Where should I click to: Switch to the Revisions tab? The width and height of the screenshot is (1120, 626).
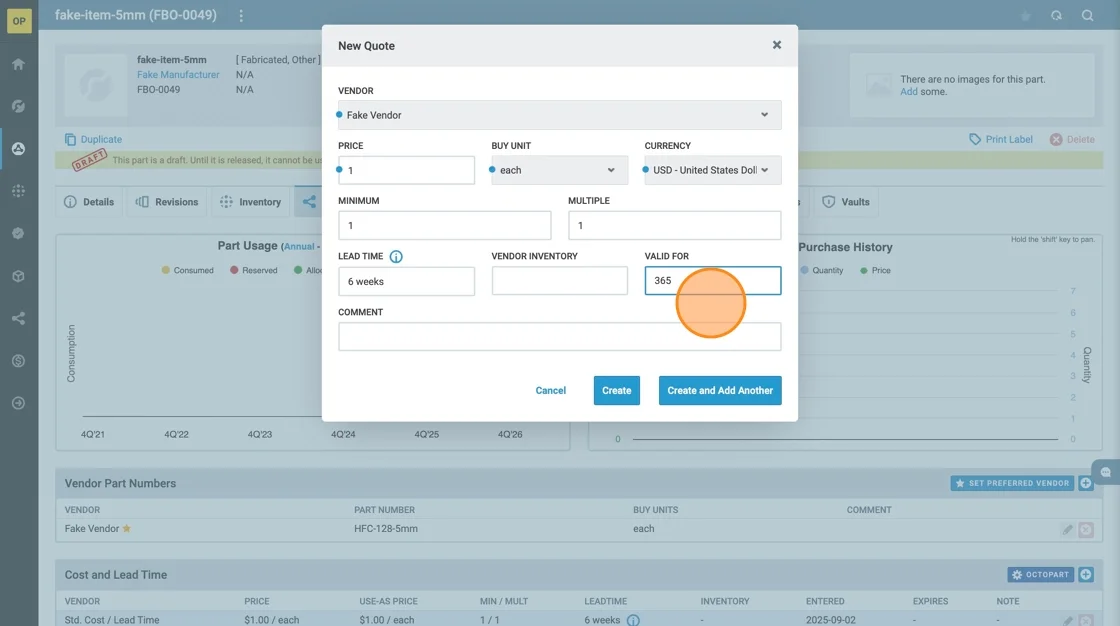coord(168,202)
